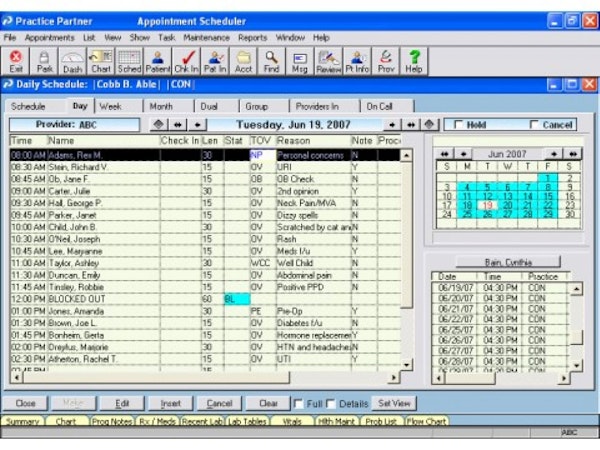Image resolution: width=600 pixels, height=450 pixels.
Task: Click schedule horizontal scroll right arrow
Action: pos(394,378)
